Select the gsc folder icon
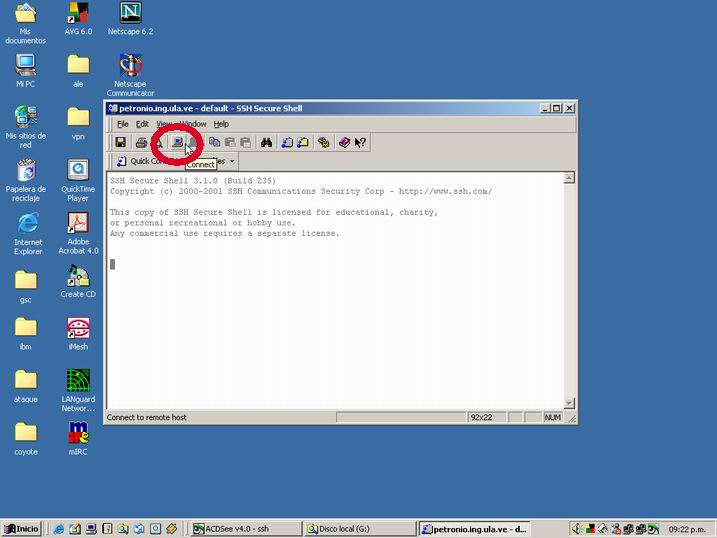Screen dimensions: 717x538 pyautogui.click(x=26, y=287)
